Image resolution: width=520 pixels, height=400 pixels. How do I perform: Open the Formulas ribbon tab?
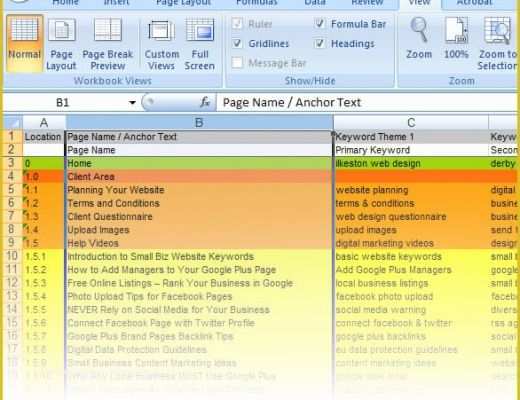(x=257, y=3)
